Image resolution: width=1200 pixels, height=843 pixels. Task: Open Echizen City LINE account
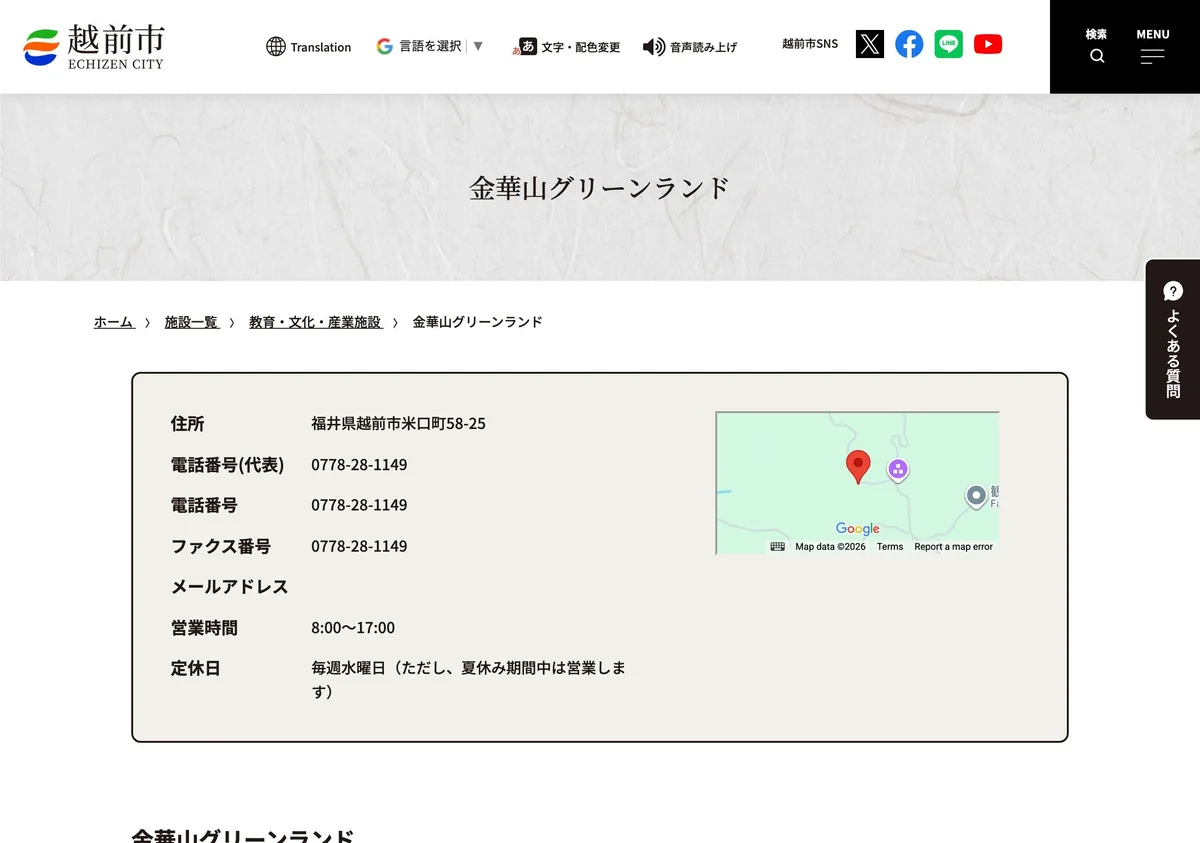point(949,44)
